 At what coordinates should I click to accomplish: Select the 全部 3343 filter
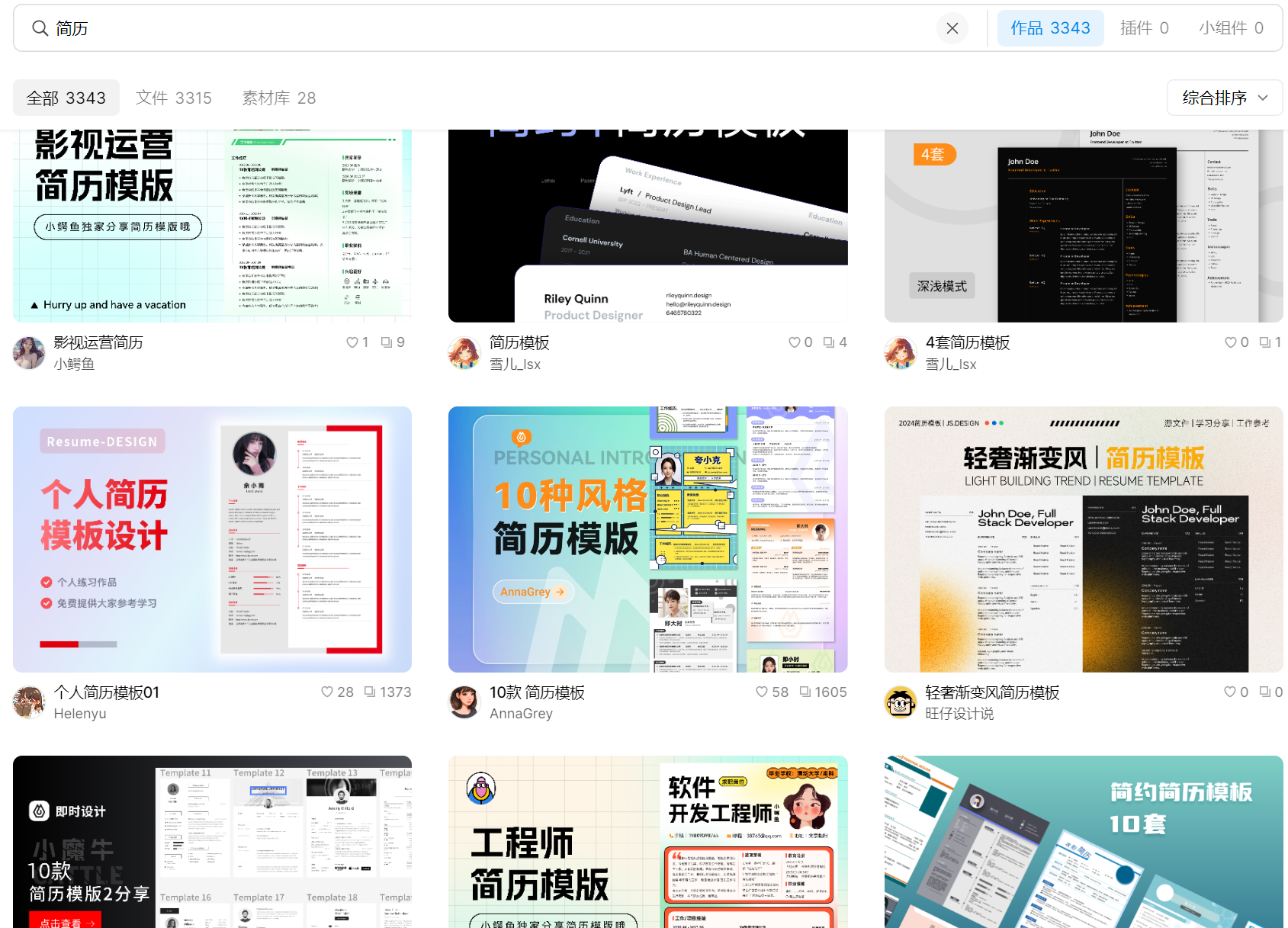click(x=66, y=98)
